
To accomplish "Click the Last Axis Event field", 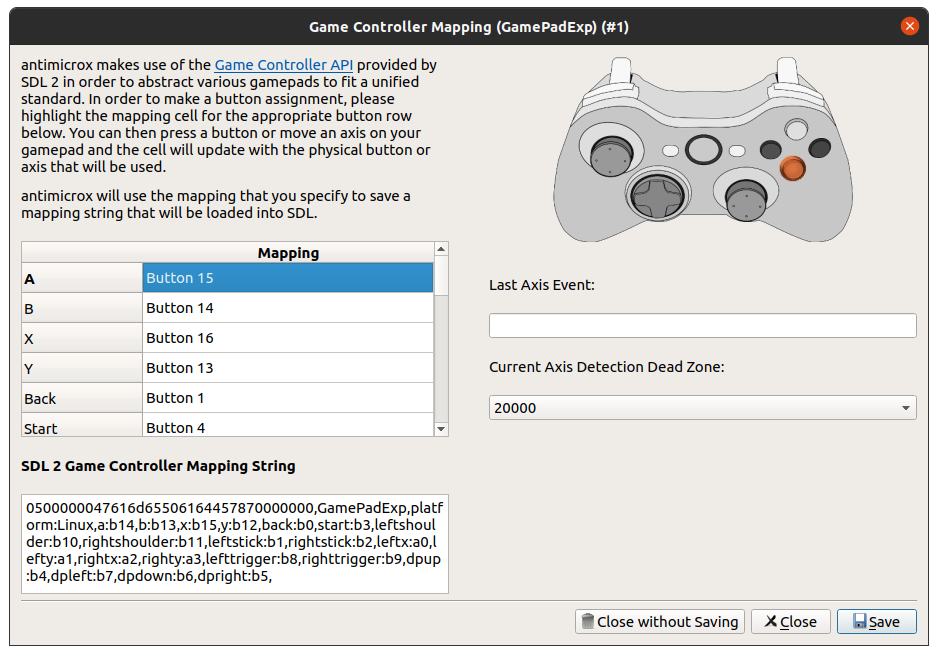I will coord(702,325).
